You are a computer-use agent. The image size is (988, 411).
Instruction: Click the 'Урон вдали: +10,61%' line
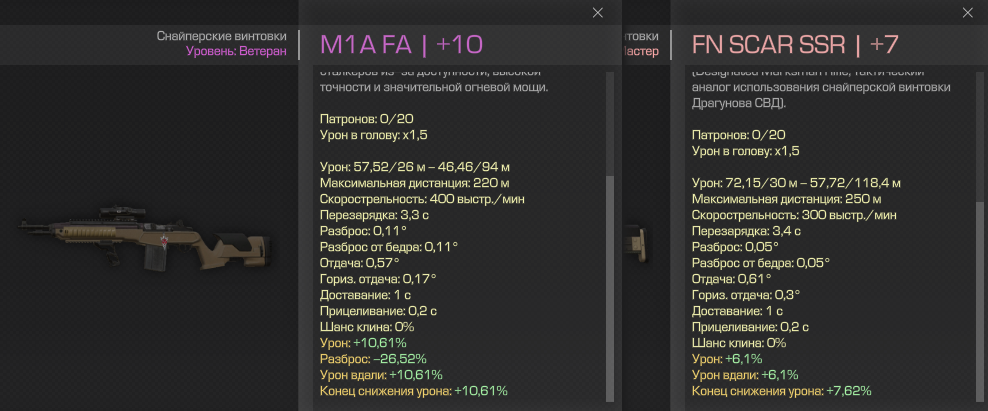click(x=379, y=375)
